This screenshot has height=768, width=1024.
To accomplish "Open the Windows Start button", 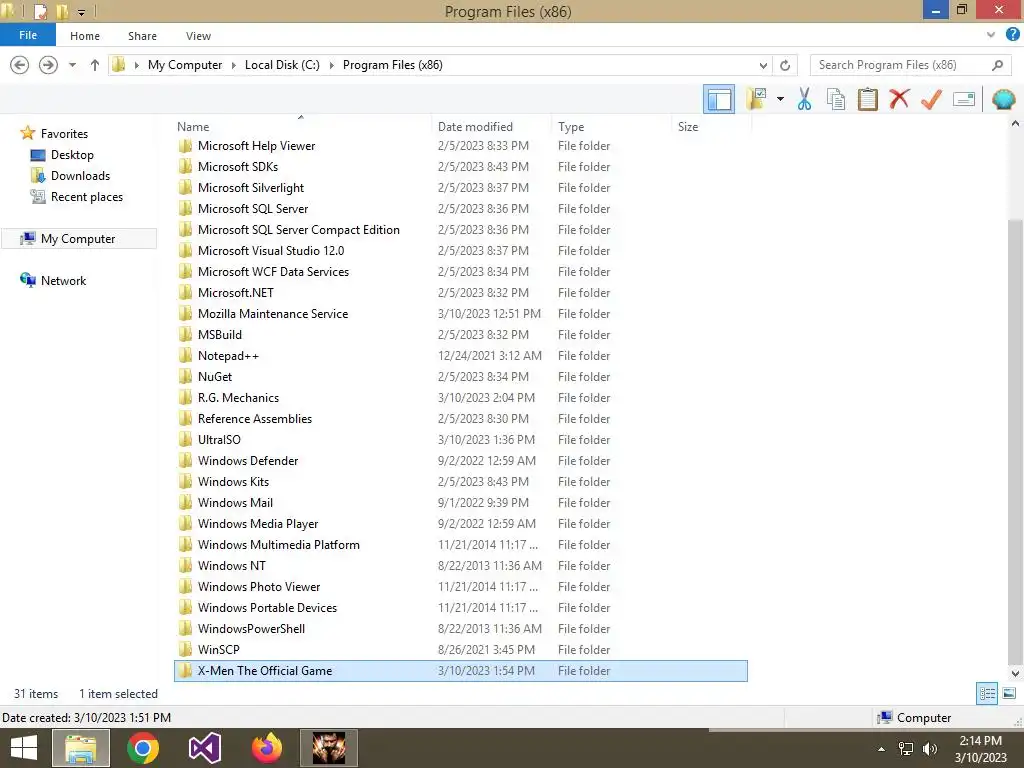I will (x=24, y=748).
